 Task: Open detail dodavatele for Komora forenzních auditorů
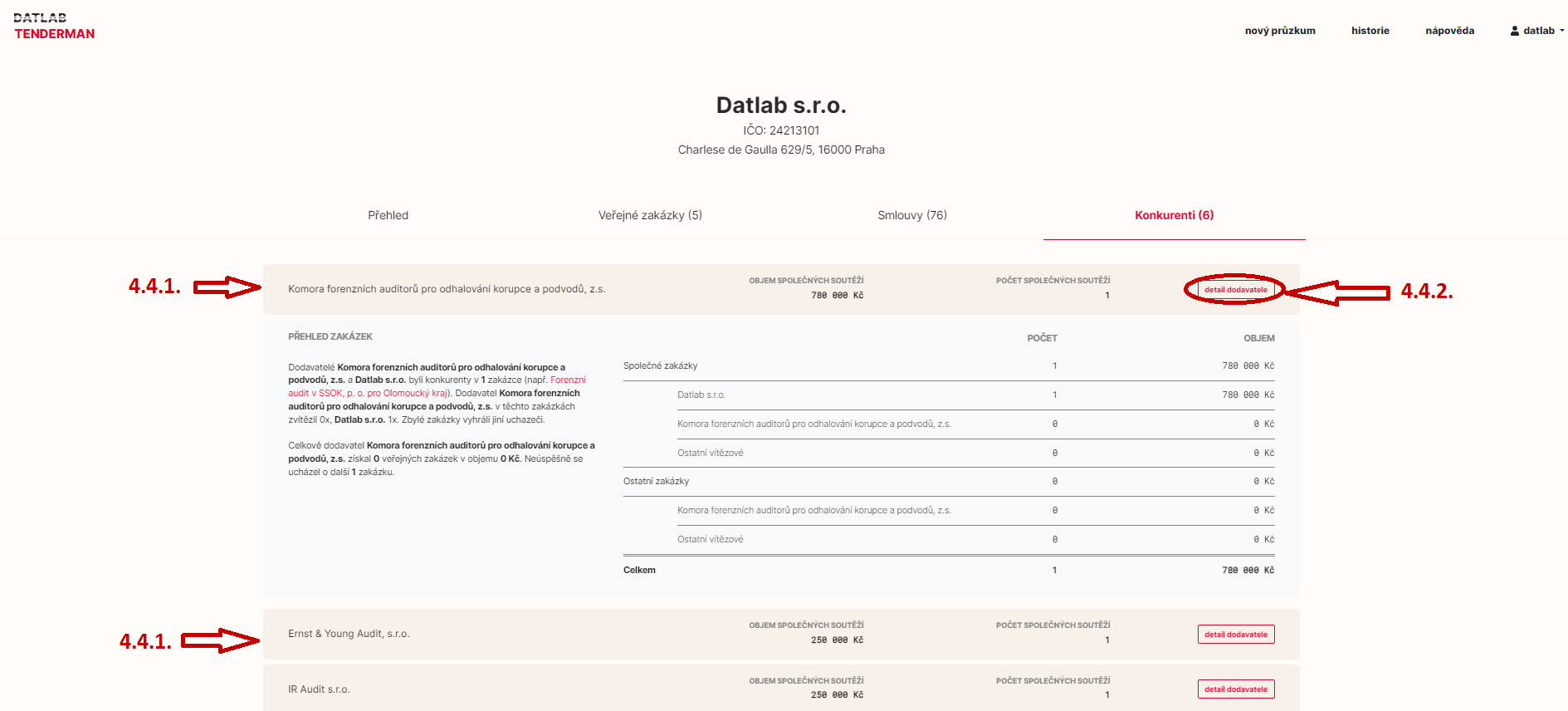pos(1235,290)
